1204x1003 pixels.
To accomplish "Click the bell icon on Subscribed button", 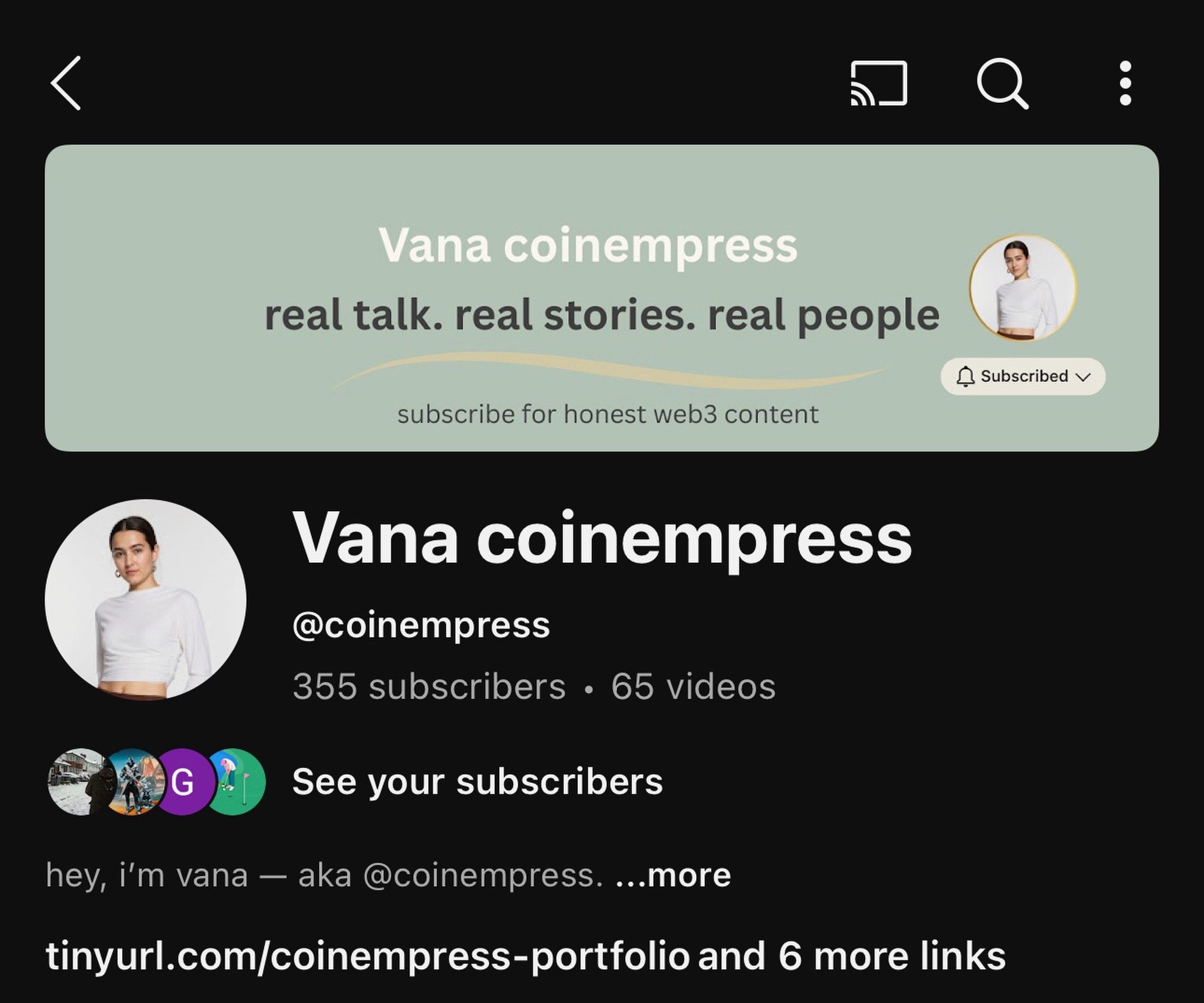I will click(x=965, y=376).
